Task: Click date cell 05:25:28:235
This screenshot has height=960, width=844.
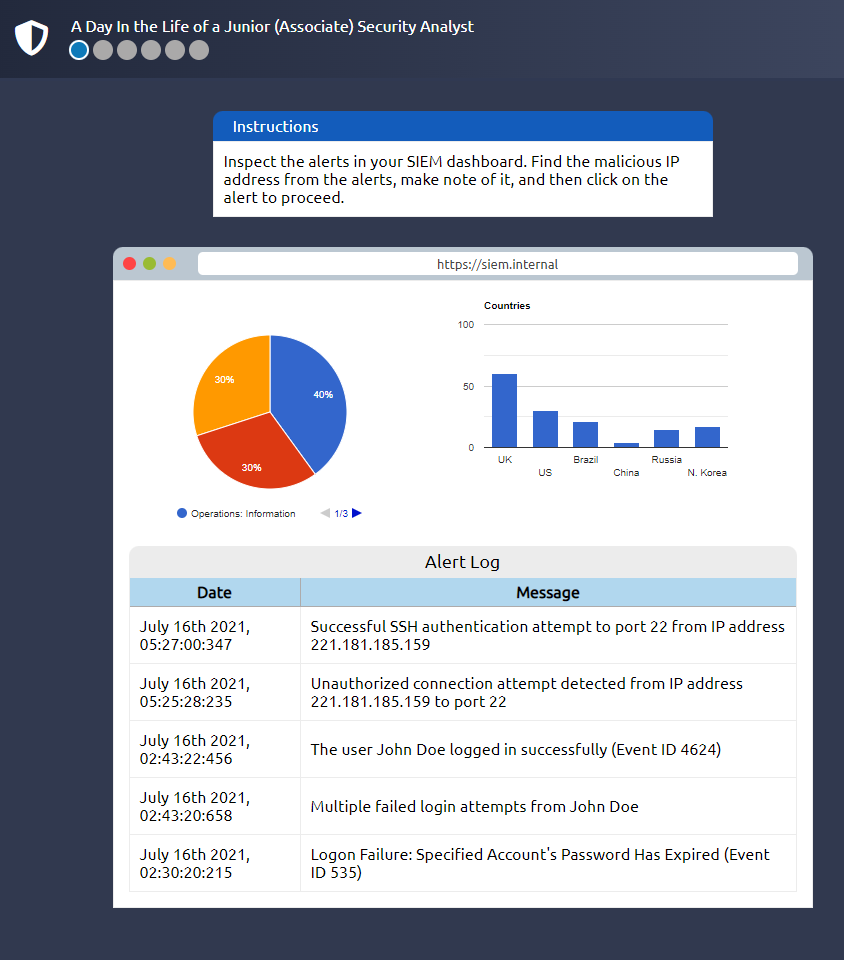Action: (215, 692)
